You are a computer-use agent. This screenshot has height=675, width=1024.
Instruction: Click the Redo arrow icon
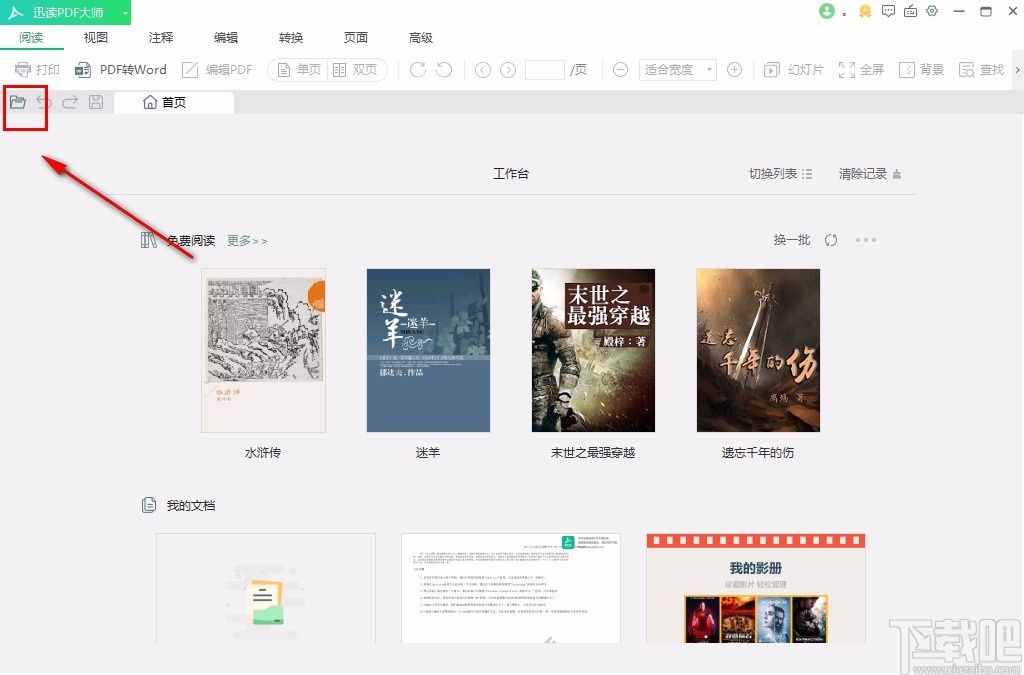pyautogui.click(x=68, y=101)
